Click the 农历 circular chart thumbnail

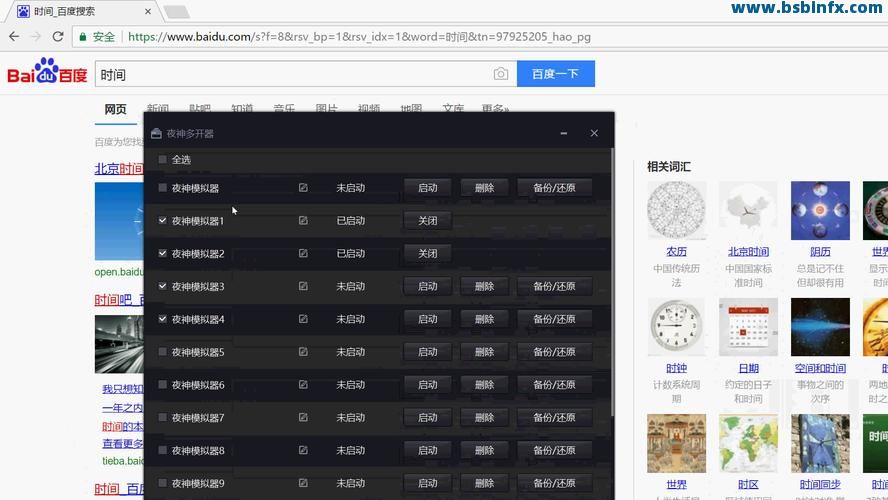676,211
